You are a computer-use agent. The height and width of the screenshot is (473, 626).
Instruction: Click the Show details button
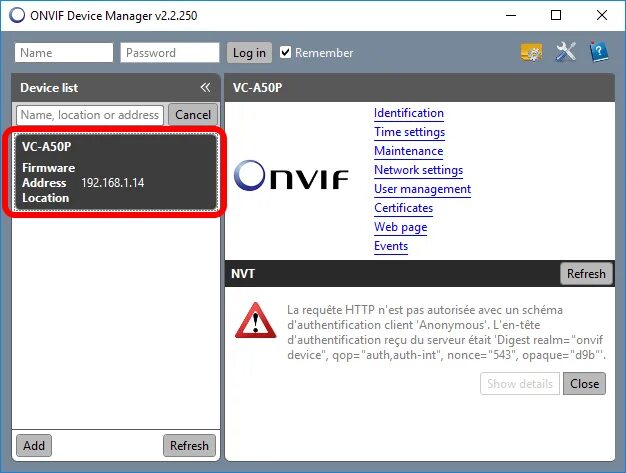tap(520, 384)
